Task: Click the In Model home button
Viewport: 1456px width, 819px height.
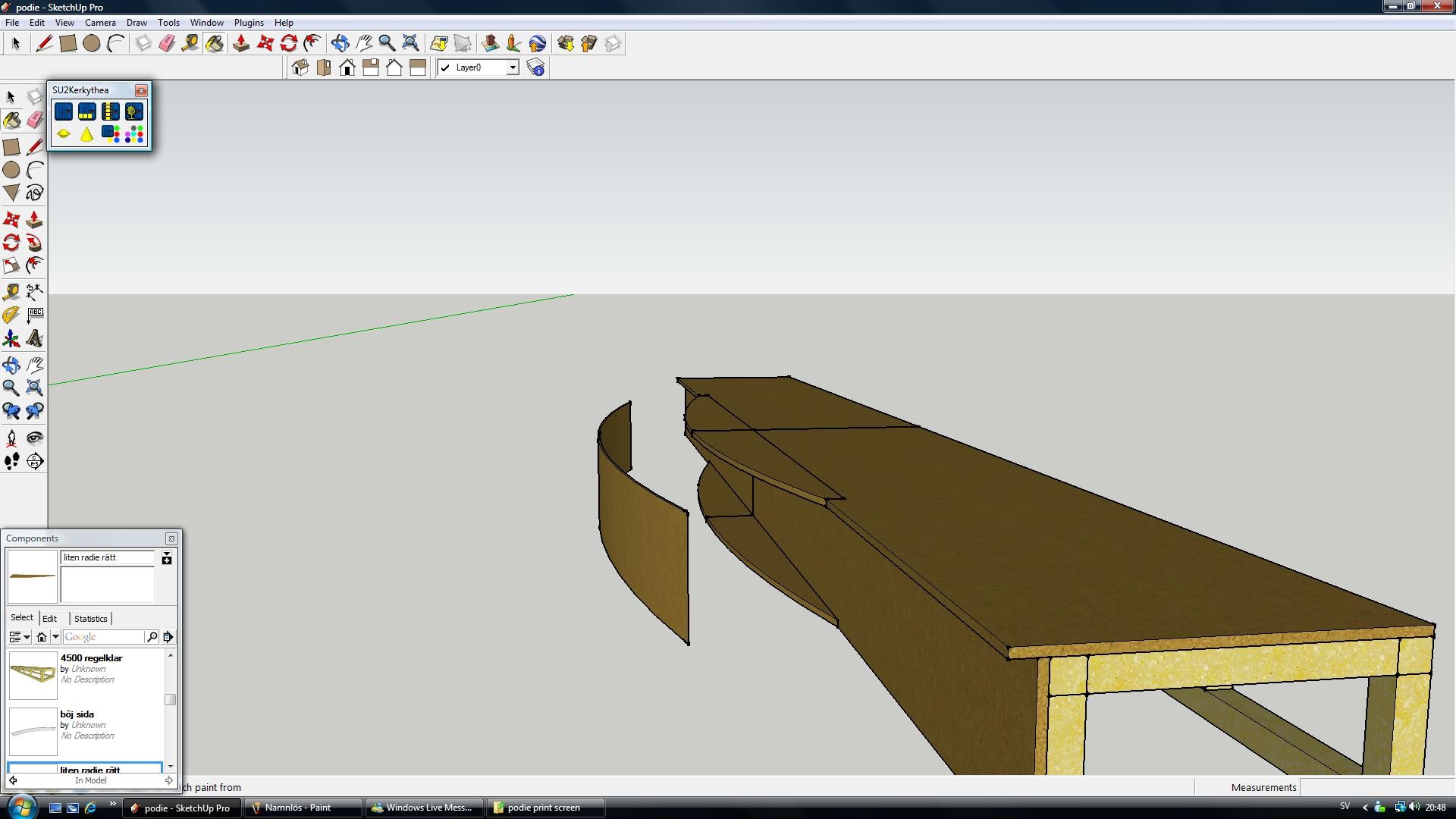Action: [42, 637]
